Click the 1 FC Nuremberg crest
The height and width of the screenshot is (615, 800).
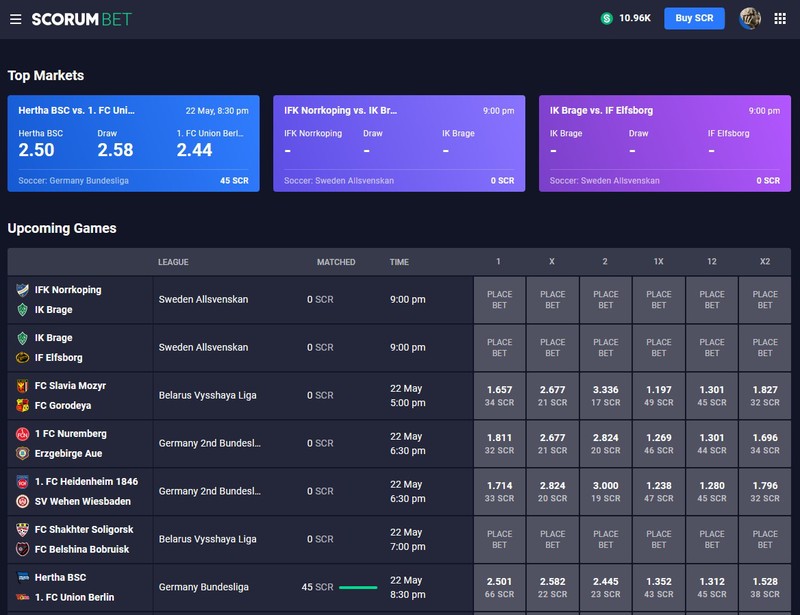[x=22, y=434]
